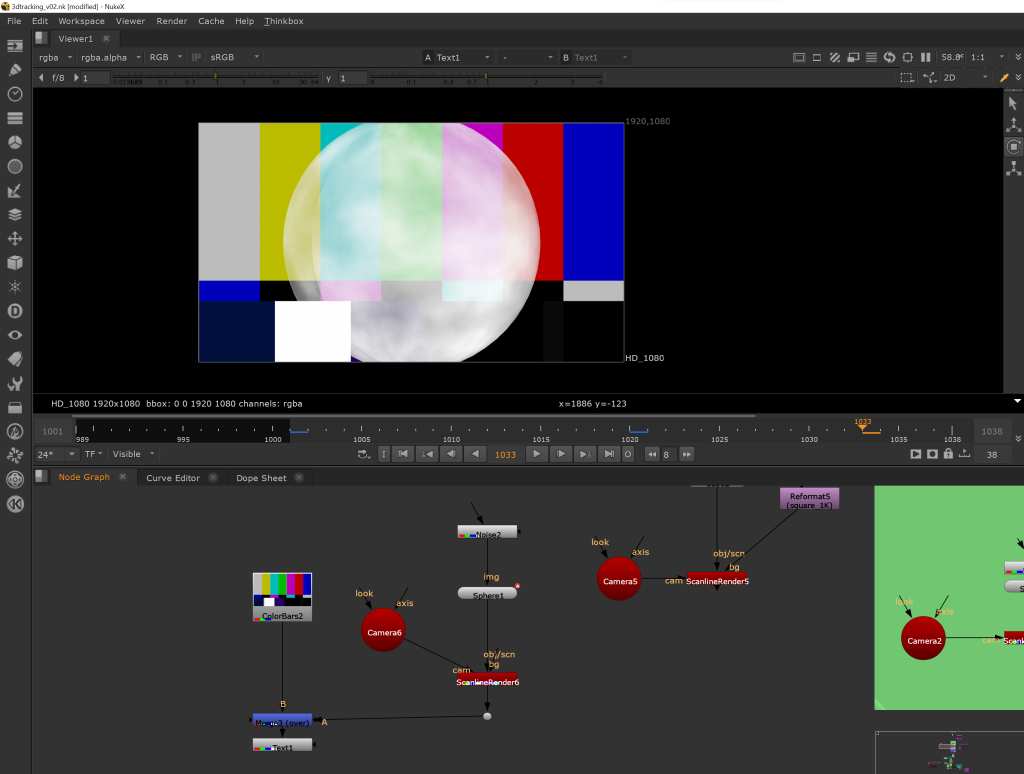Open the sRGB viewer colorspace dropdown
This screenshot has width=1024, height=774.
234,57
